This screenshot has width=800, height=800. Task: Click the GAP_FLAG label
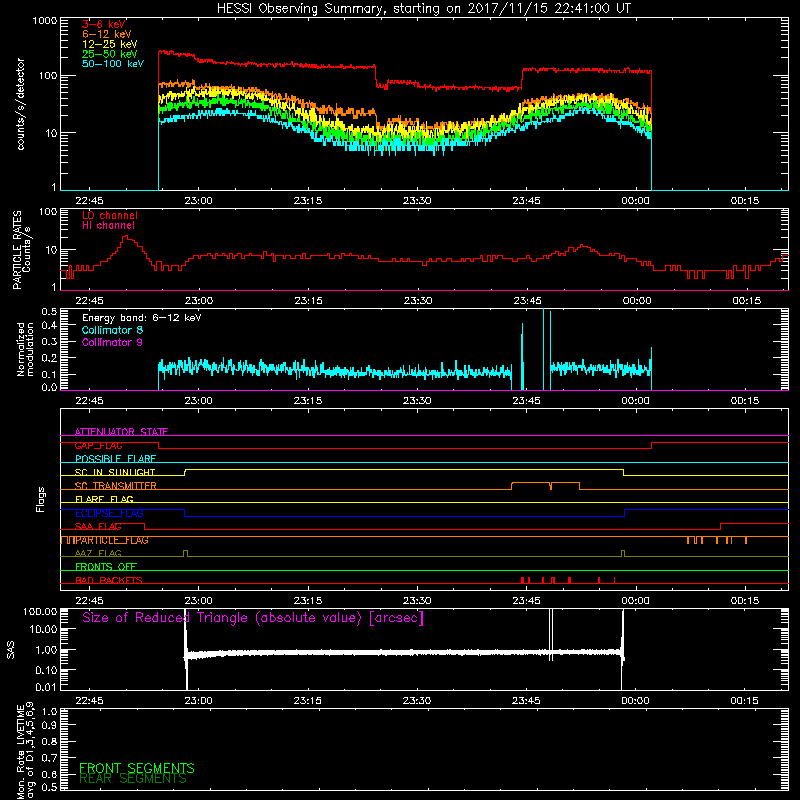[98, 445]
